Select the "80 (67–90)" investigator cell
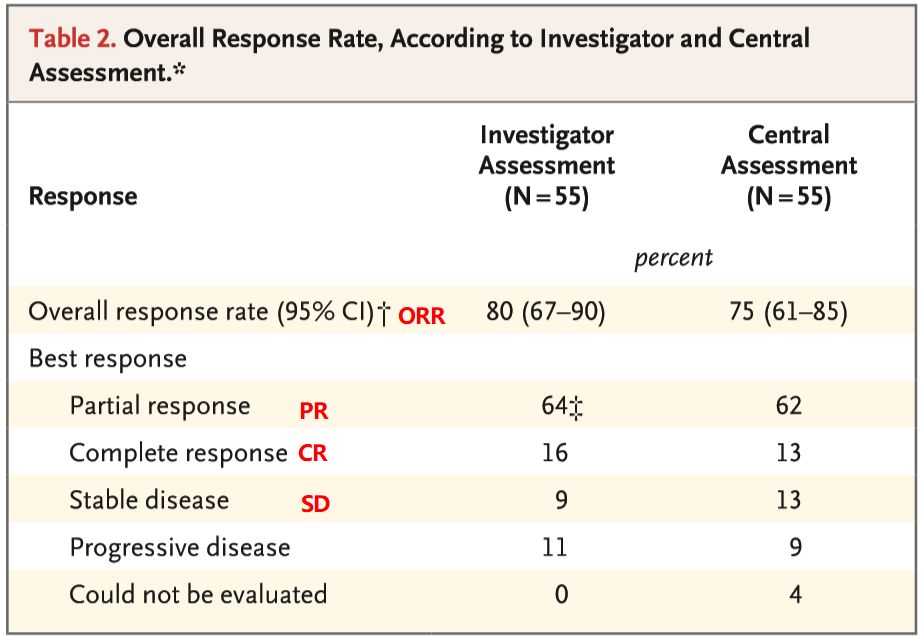Image resolution: width=924 pixels, height=637 pixels. 546,312
